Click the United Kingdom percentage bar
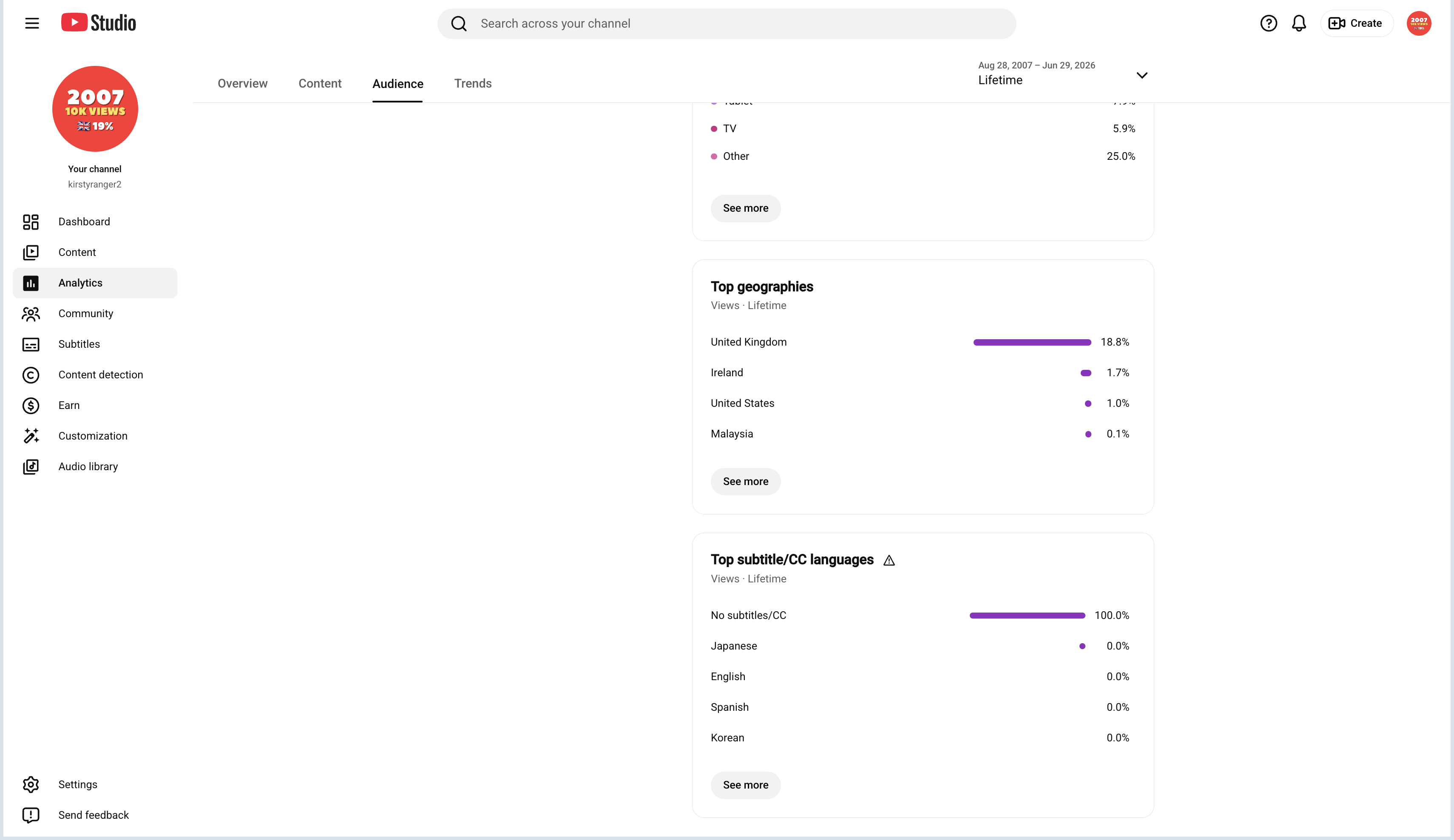Viewport: 1454px width, 840px height. tap(1032, 342)
